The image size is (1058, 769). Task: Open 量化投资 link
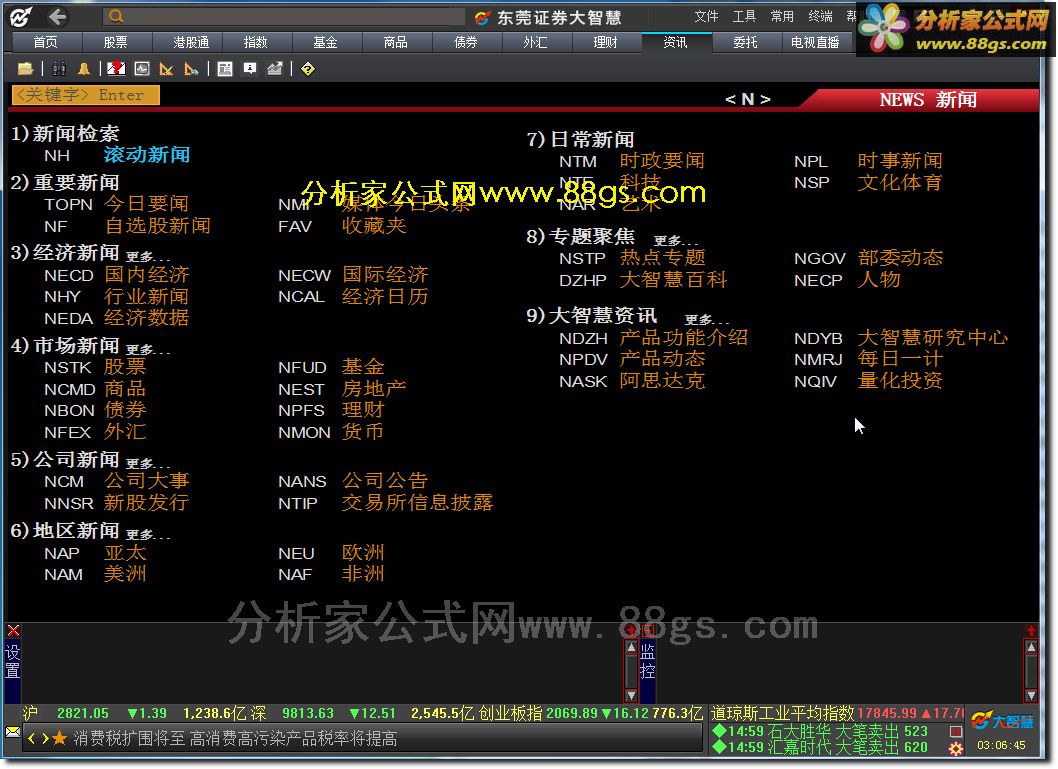click(x=900, y=380)
